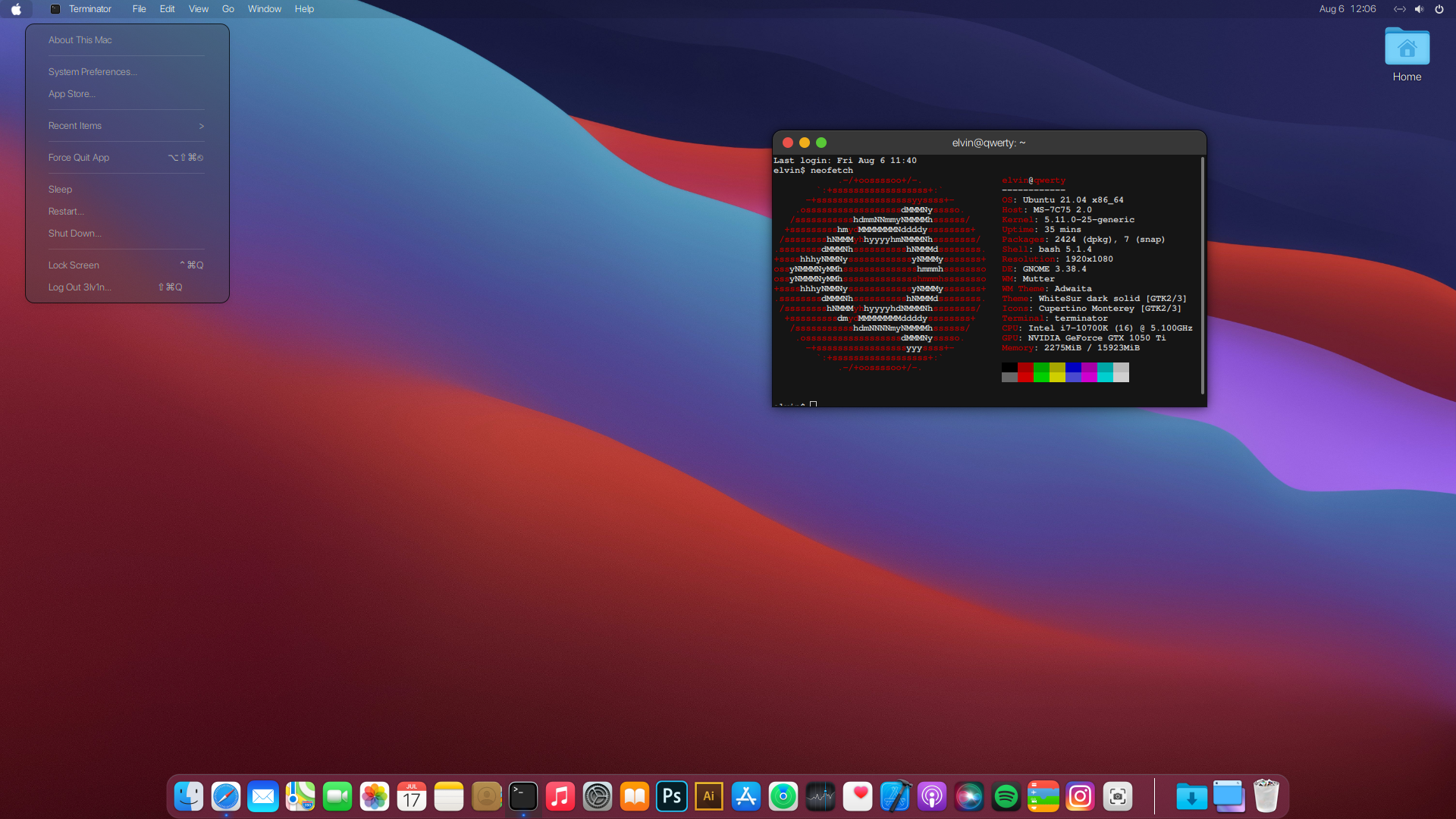Viewport: 1456px width, 819px height.
Task: Open the View menu
Action: coord(199,9)
